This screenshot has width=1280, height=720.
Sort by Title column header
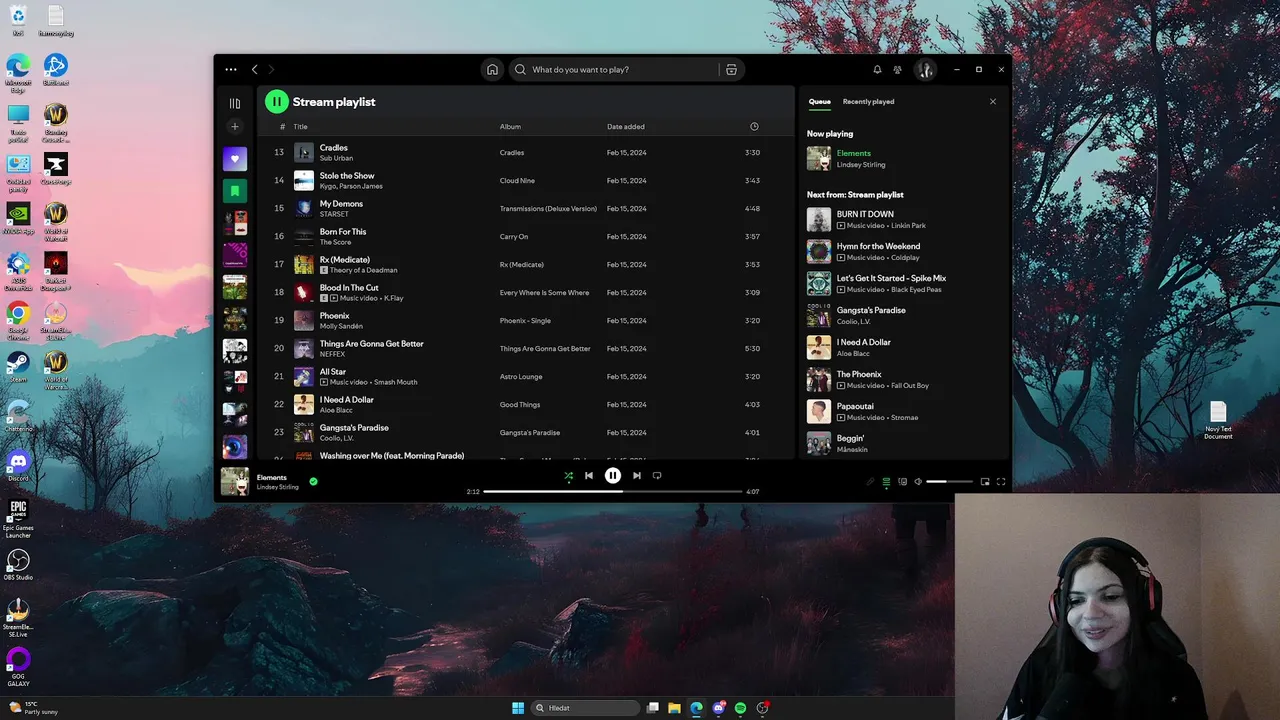click(x=300, y=127)
